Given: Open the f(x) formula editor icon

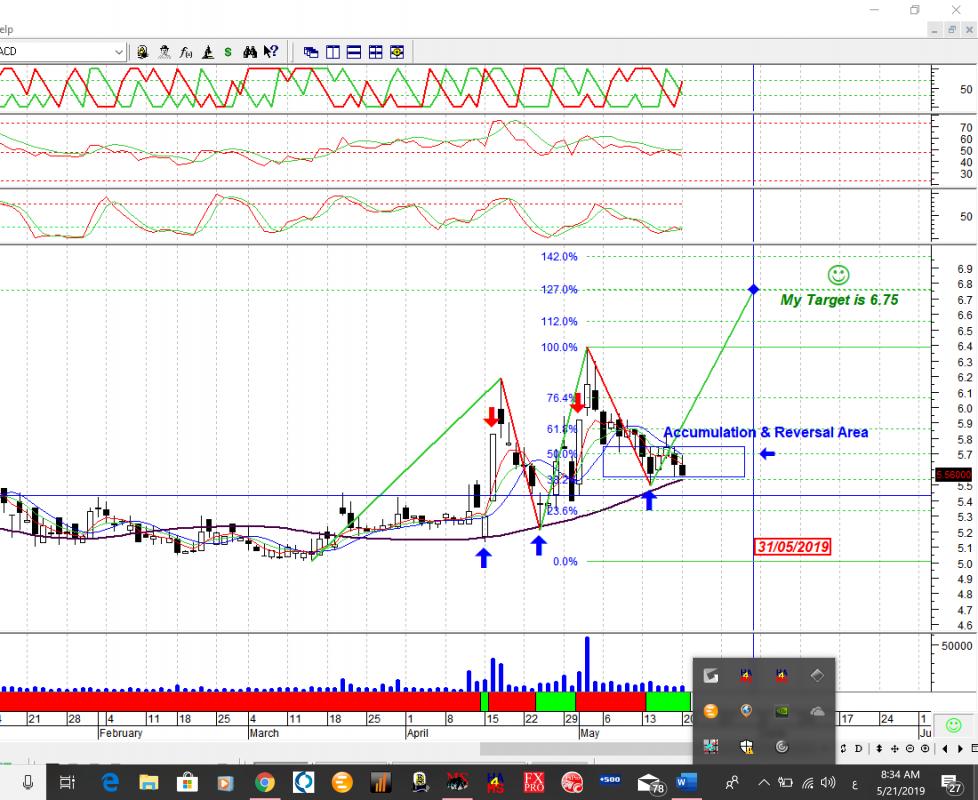Looking at the screenshot, I should [x=186, y=52].
